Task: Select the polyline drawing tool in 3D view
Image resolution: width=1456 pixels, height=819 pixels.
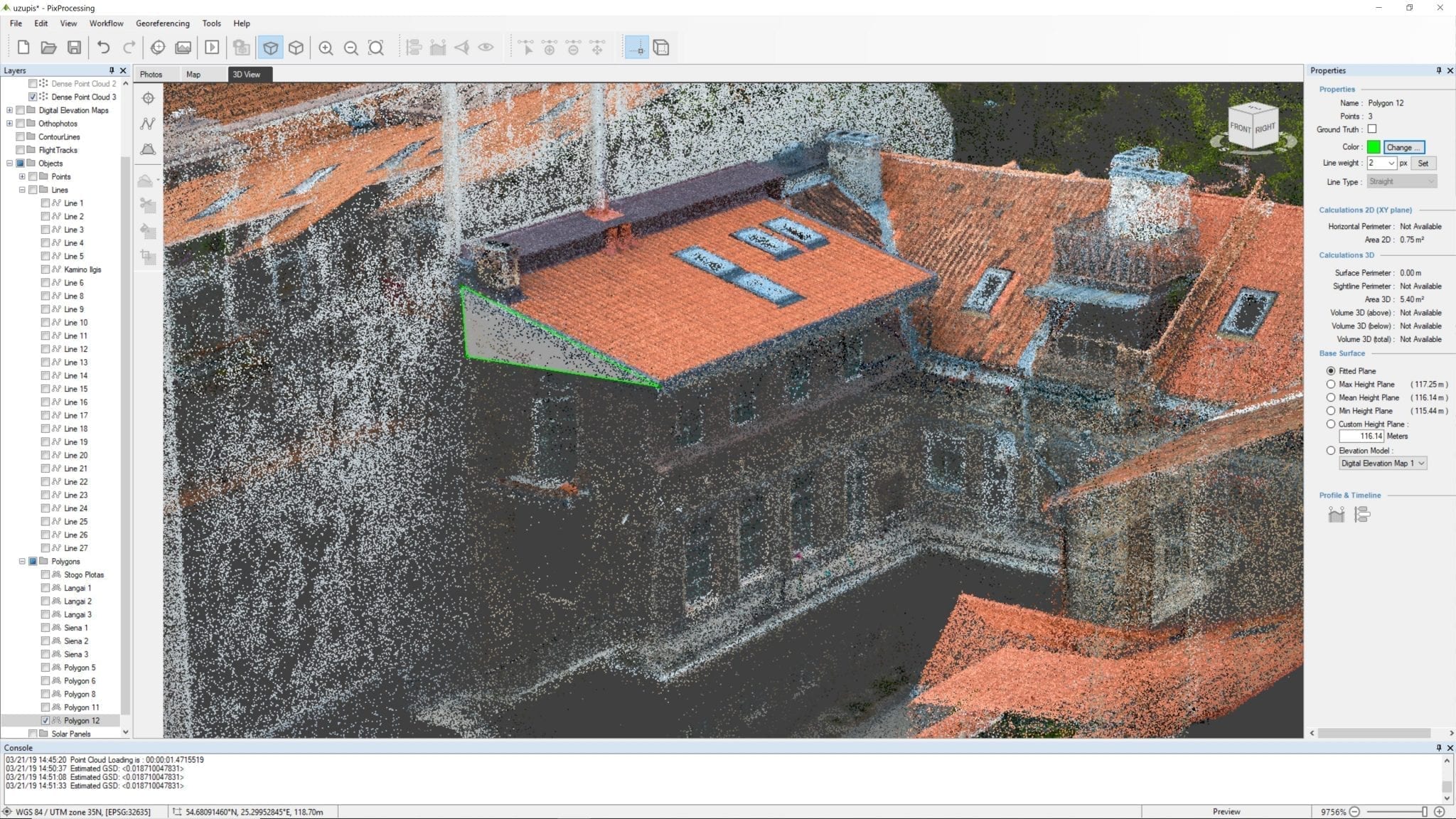Action: pyautogui.click(x=148, y=124)
